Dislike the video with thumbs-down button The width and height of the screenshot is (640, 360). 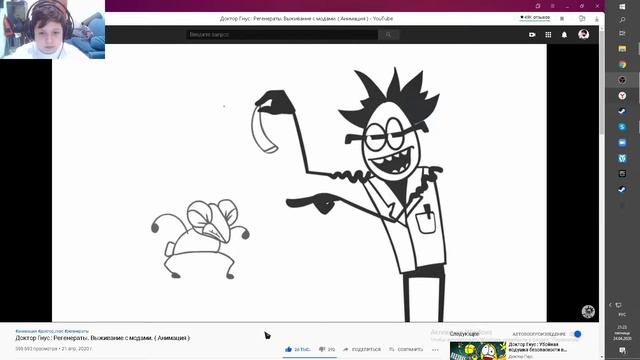click(x=327, y=349)
